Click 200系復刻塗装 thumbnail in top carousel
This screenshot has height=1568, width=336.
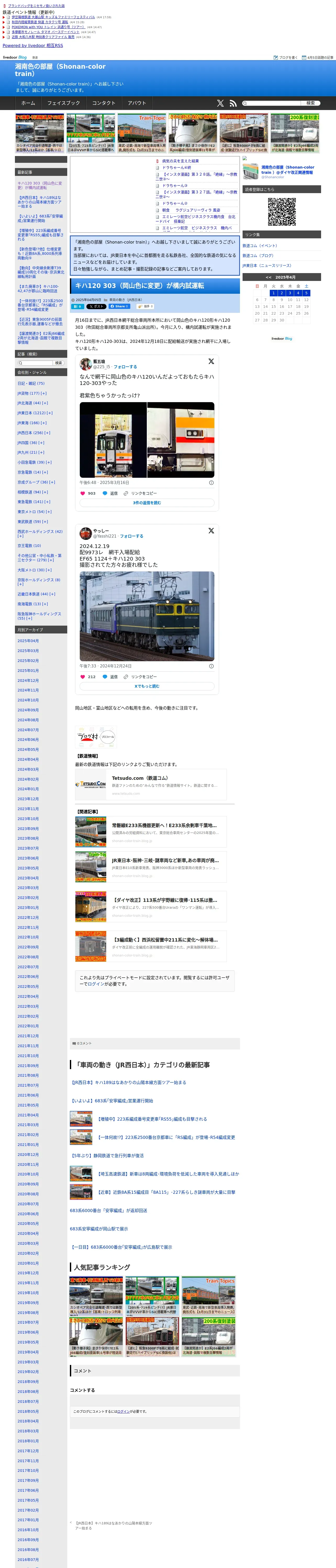click(x=295, y=133)
